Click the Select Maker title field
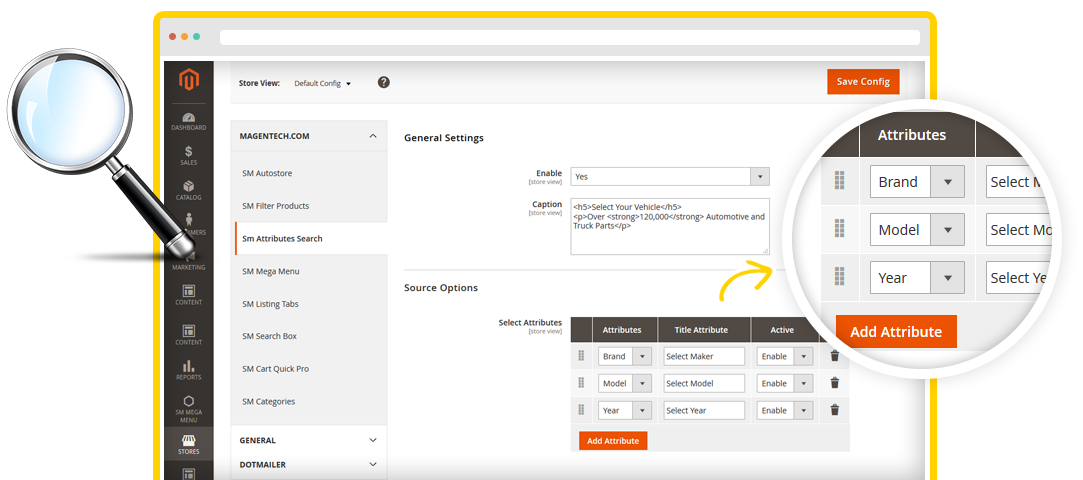Viewport: 1083px width, 480px height. (704, 356)
